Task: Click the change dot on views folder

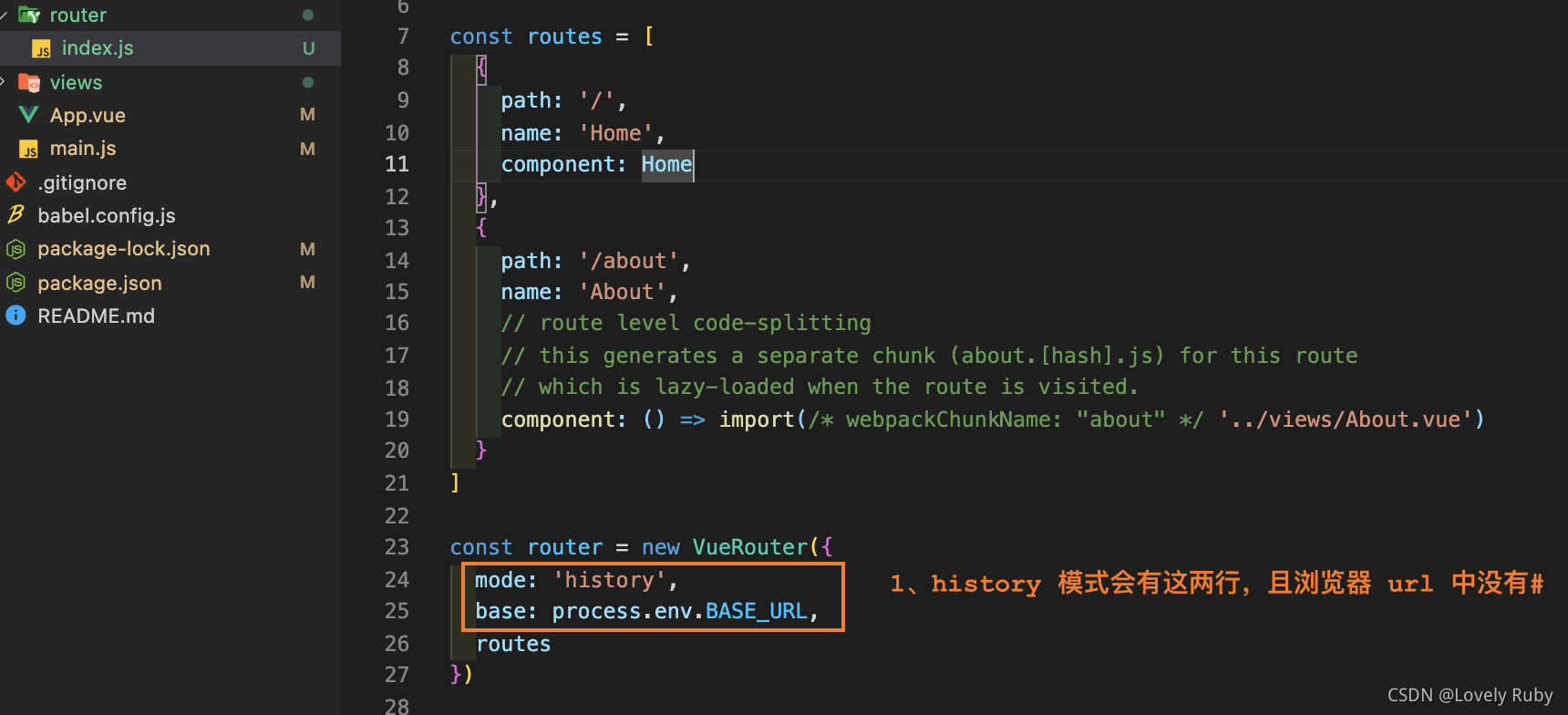Action: click(x=308, y=82)
